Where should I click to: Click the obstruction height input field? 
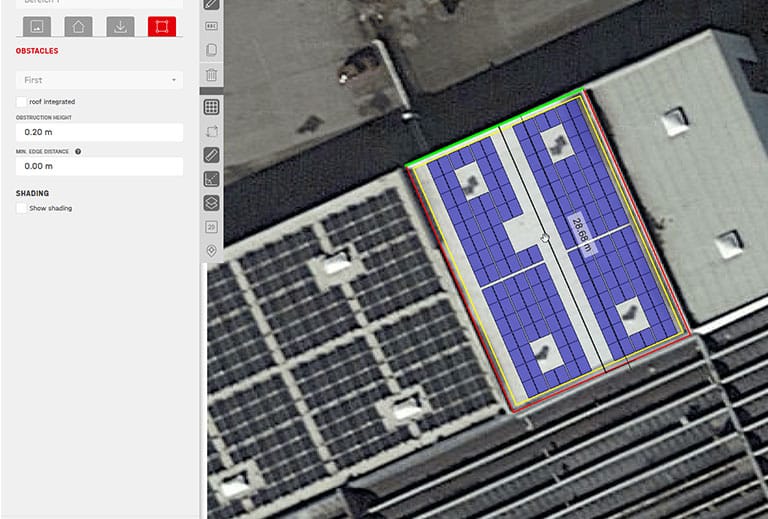tap(99, 132)
